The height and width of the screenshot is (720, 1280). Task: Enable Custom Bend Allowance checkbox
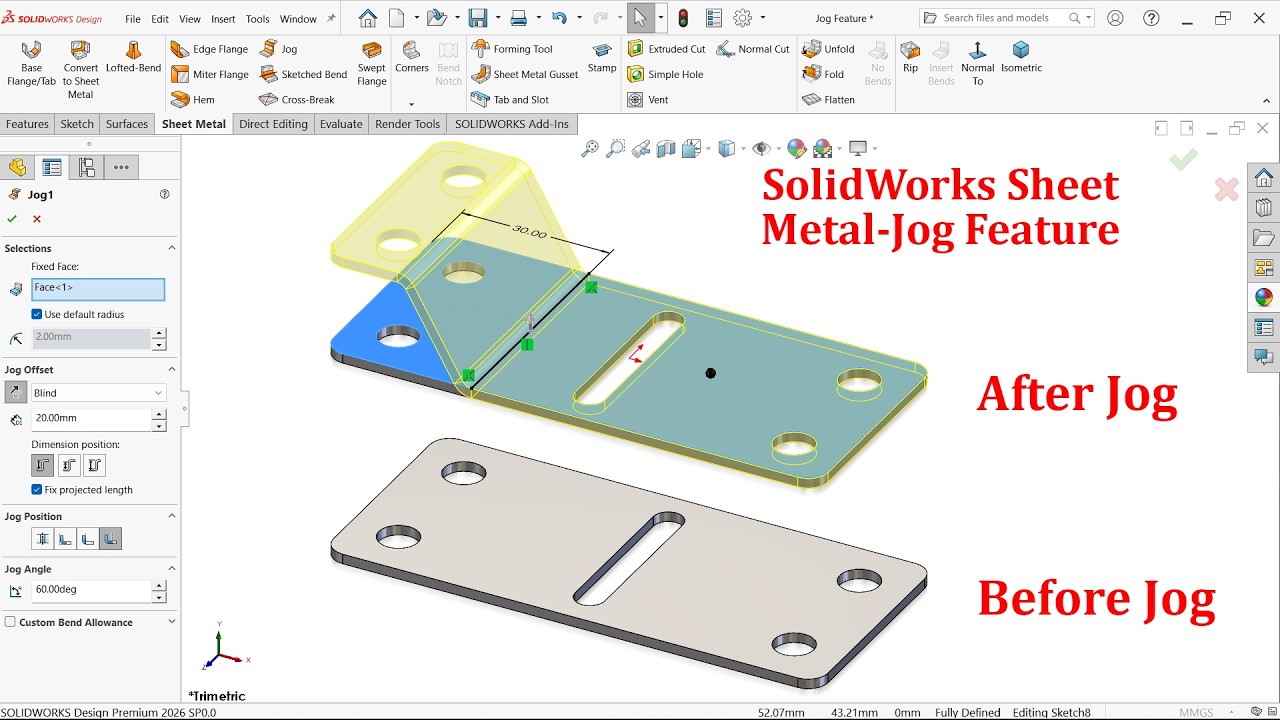click(10, 622)
